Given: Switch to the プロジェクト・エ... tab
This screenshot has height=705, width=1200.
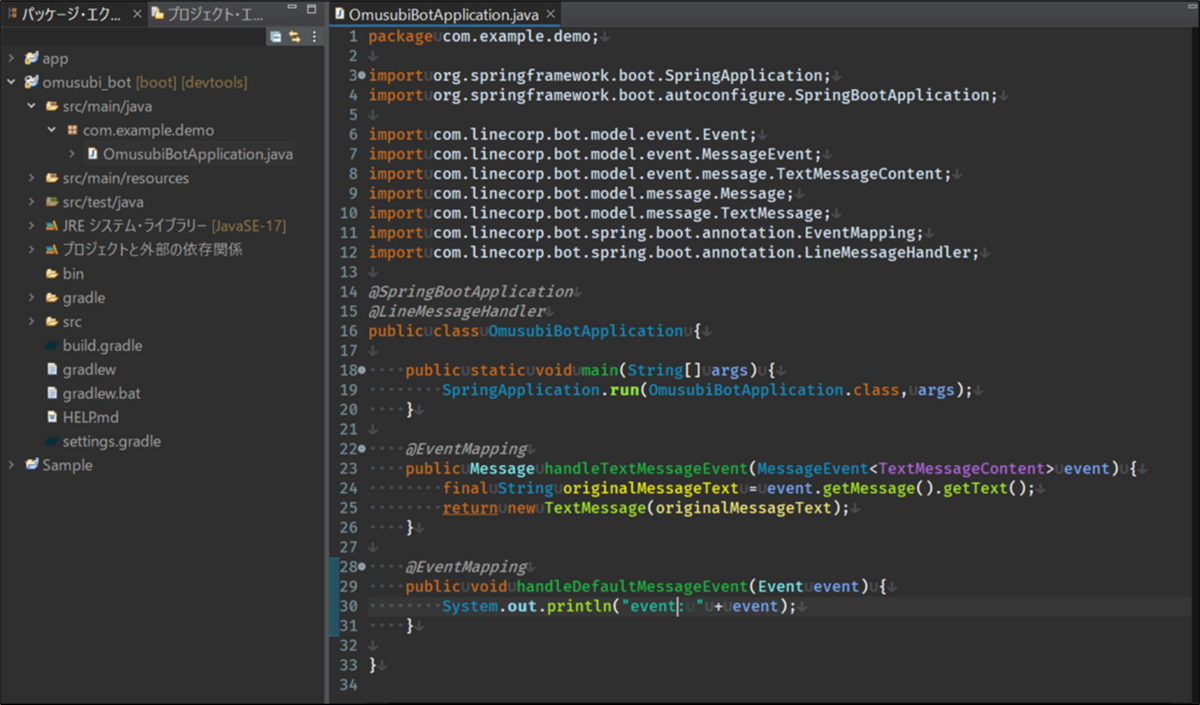Looking at the screenshot, I should [x=207, y=14].
